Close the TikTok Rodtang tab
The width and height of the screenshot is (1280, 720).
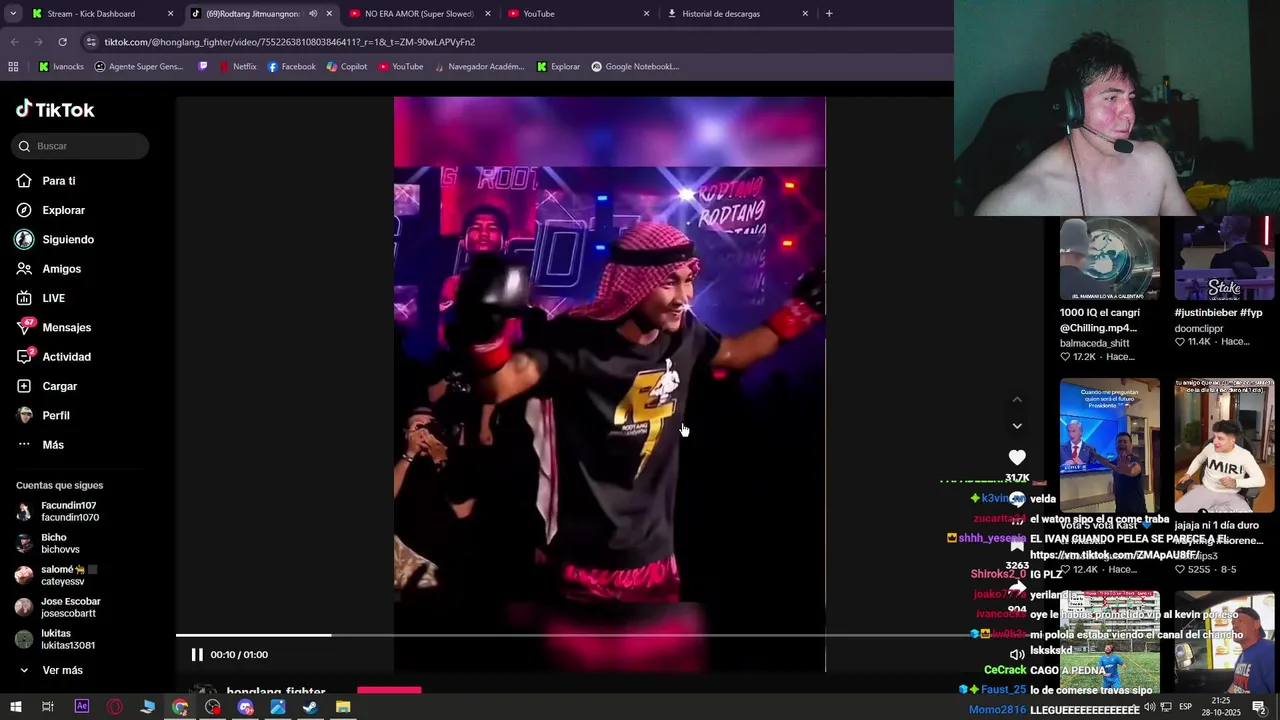(x=329, y=14)
